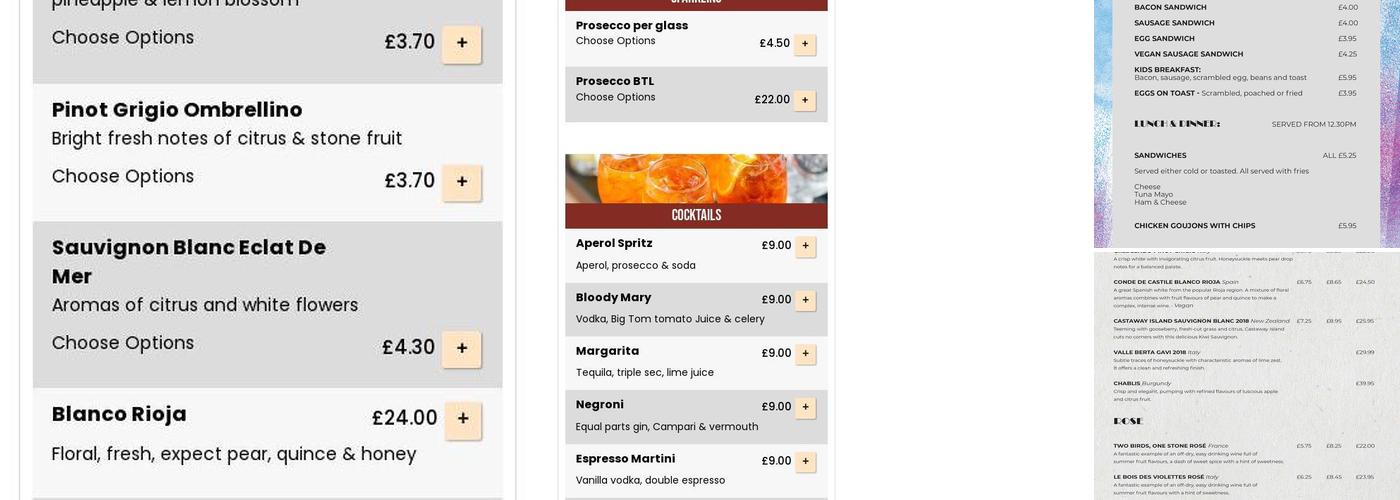
Task: Add Sauvignon Blanc Eclat De Mer to order
Action: (x=462, y=349)
